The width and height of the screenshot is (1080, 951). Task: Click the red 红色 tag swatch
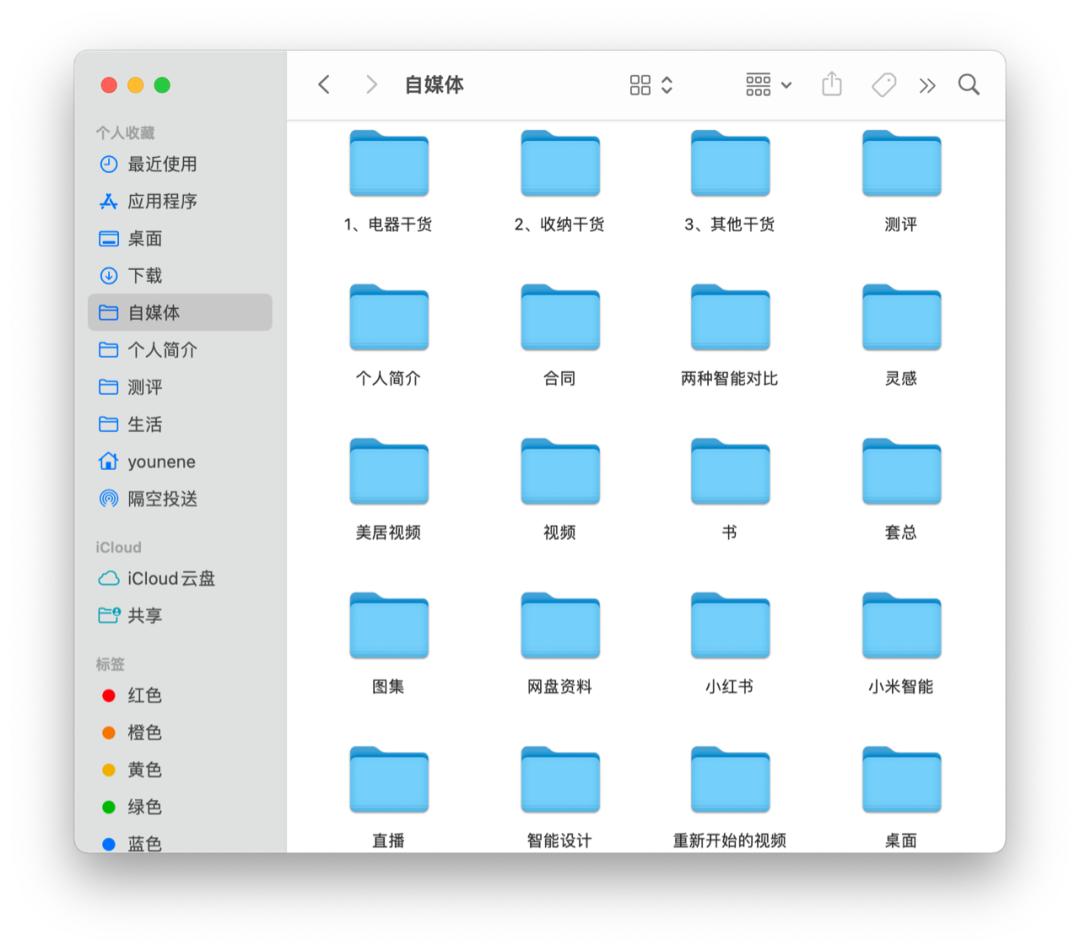[110, 695]
